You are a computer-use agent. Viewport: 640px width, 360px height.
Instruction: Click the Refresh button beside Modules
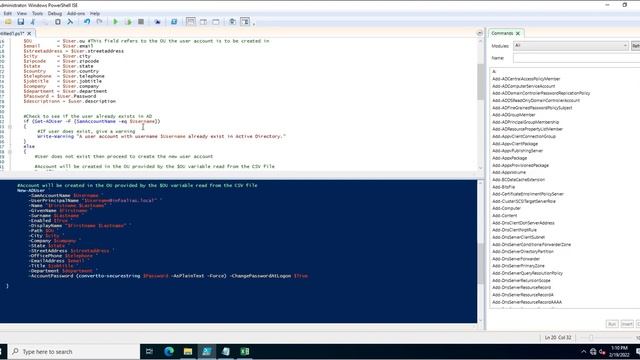click(x=636, y=46)
